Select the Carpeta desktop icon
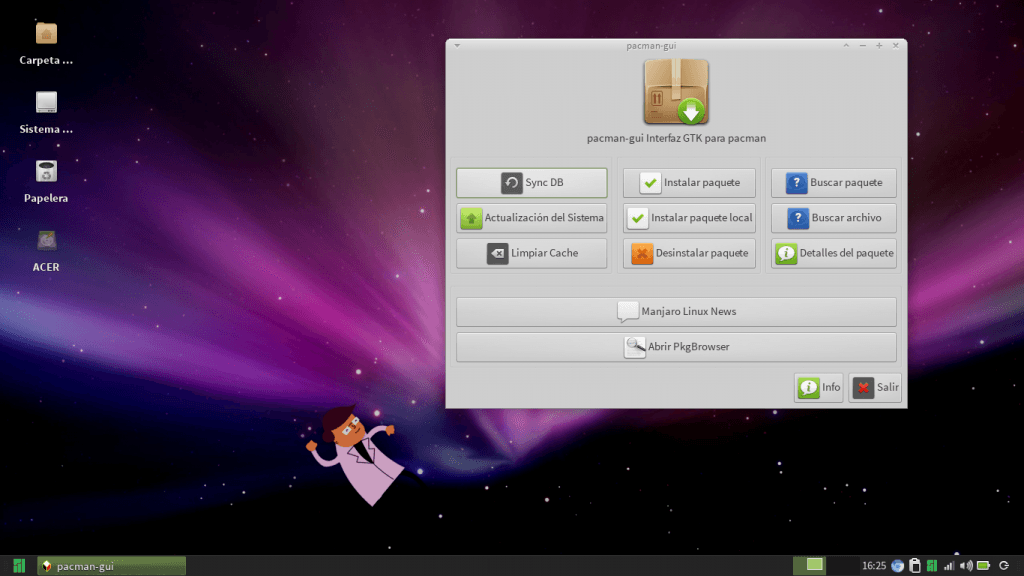 pos(46,44)
